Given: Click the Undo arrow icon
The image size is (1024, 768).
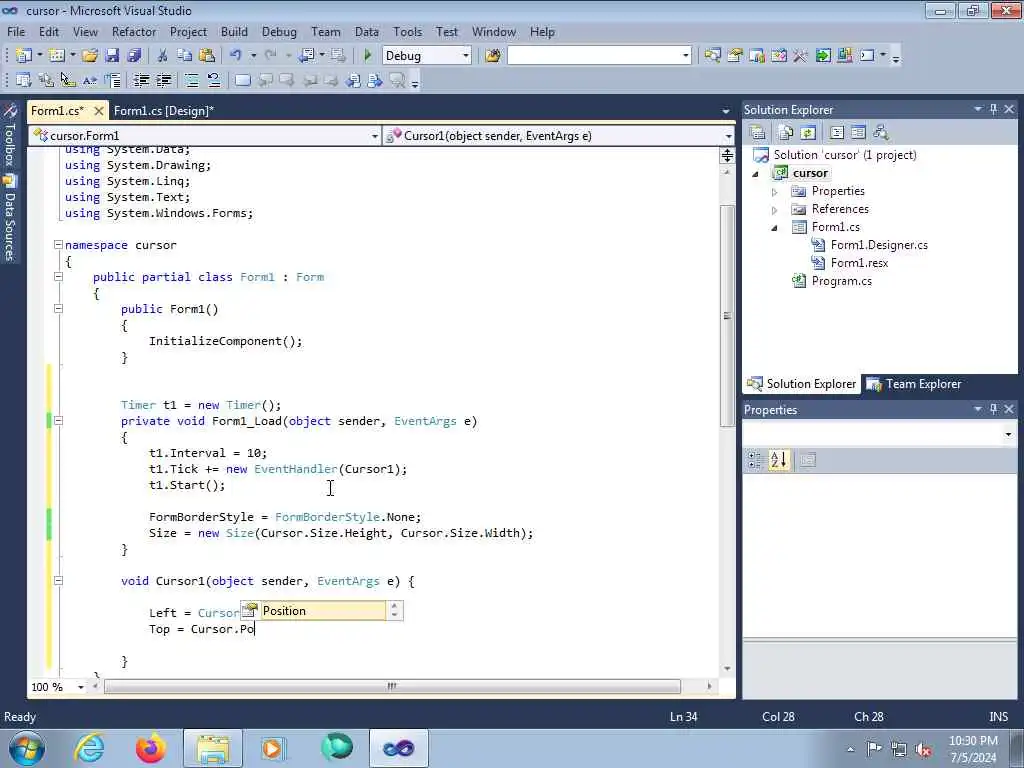Looking at the screenshot, I should (236, 56).
